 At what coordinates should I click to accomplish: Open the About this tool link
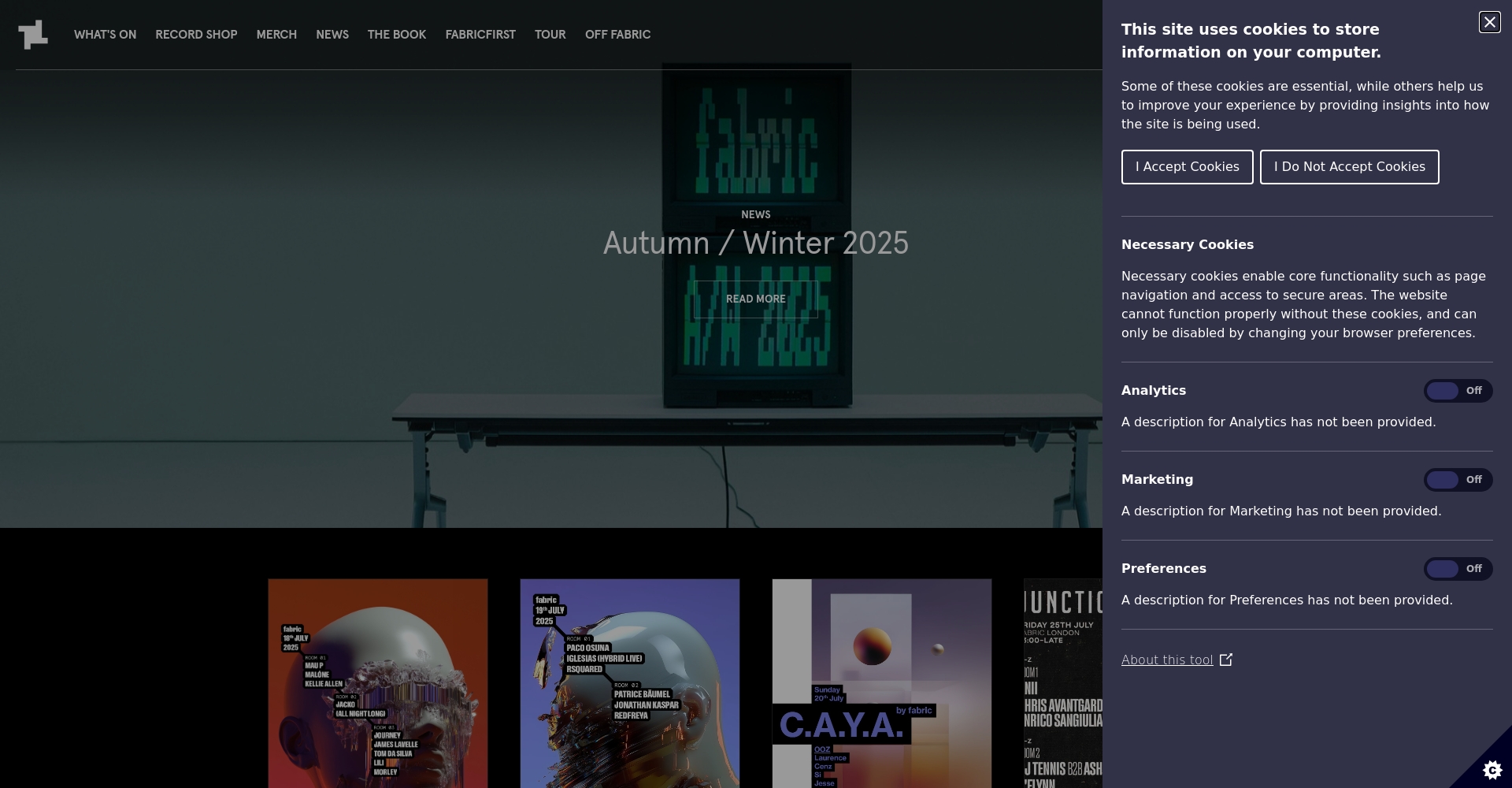click(x=1167, y=660)
